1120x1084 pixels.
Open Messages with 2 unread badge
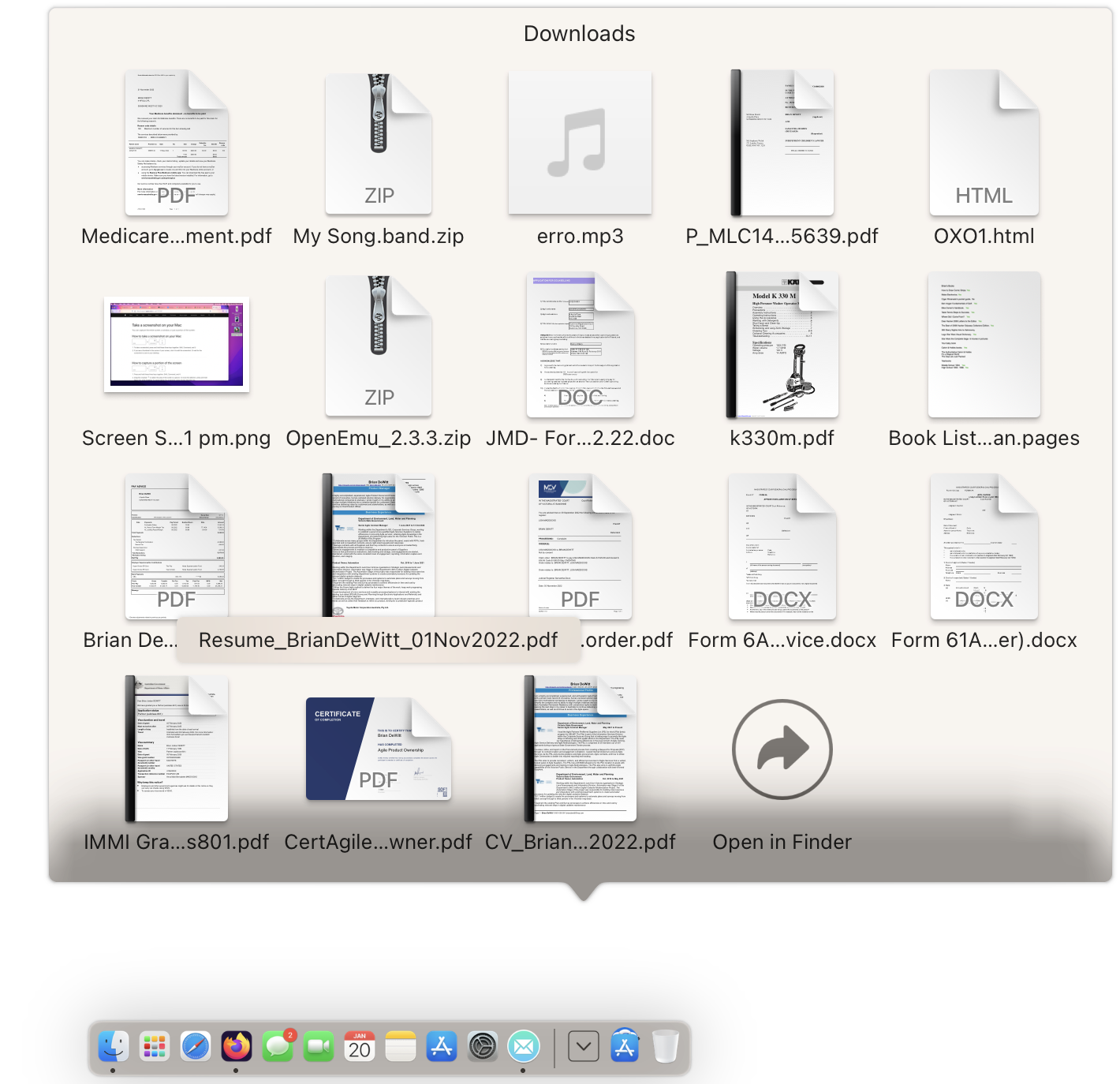click(278, 1047)
